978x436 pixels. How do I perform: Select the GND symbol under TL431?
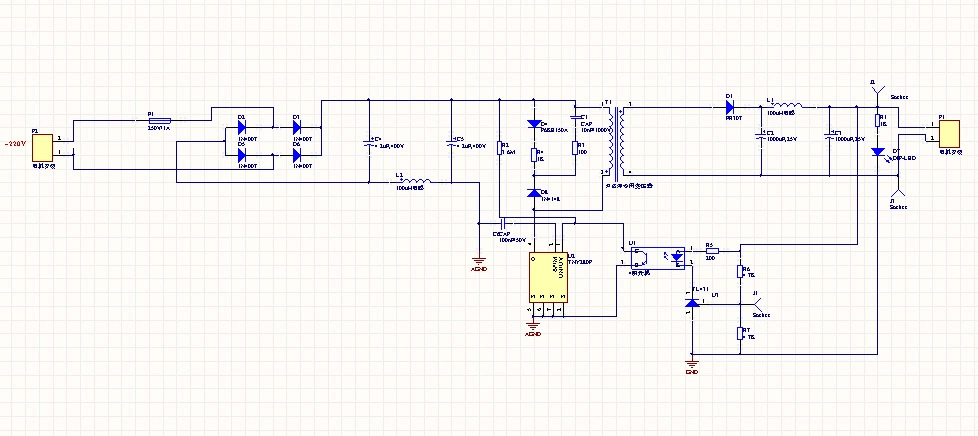(692, 366)
